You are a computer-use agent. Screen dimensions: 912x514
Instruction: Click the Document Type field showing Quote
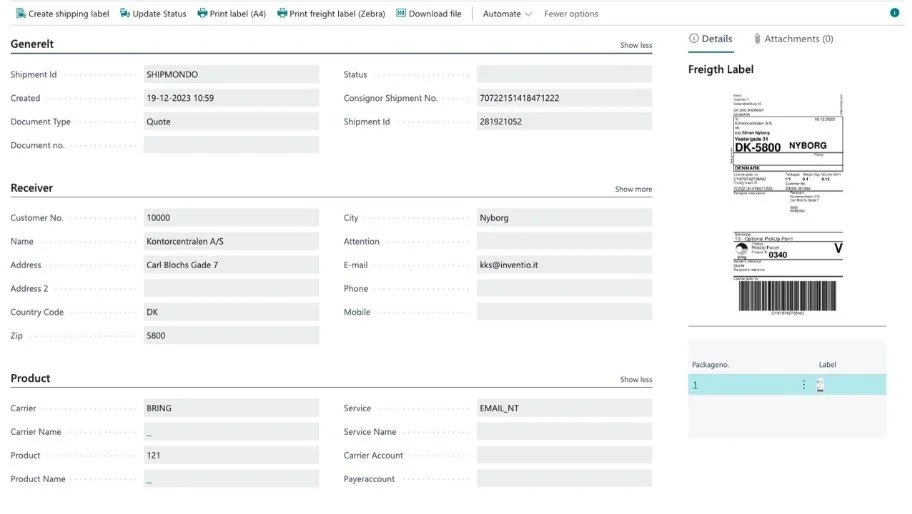231,122
